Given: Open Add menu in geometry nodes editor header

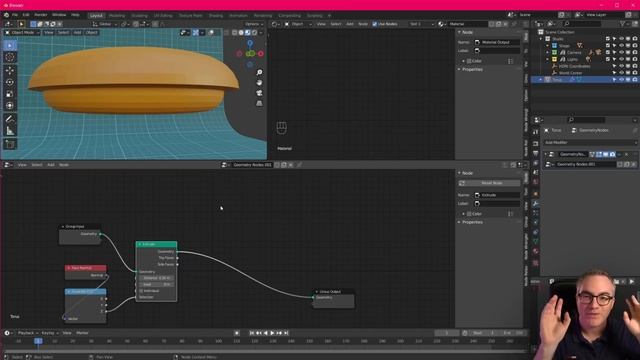Looking at the screenshot, I should (51, 165).
